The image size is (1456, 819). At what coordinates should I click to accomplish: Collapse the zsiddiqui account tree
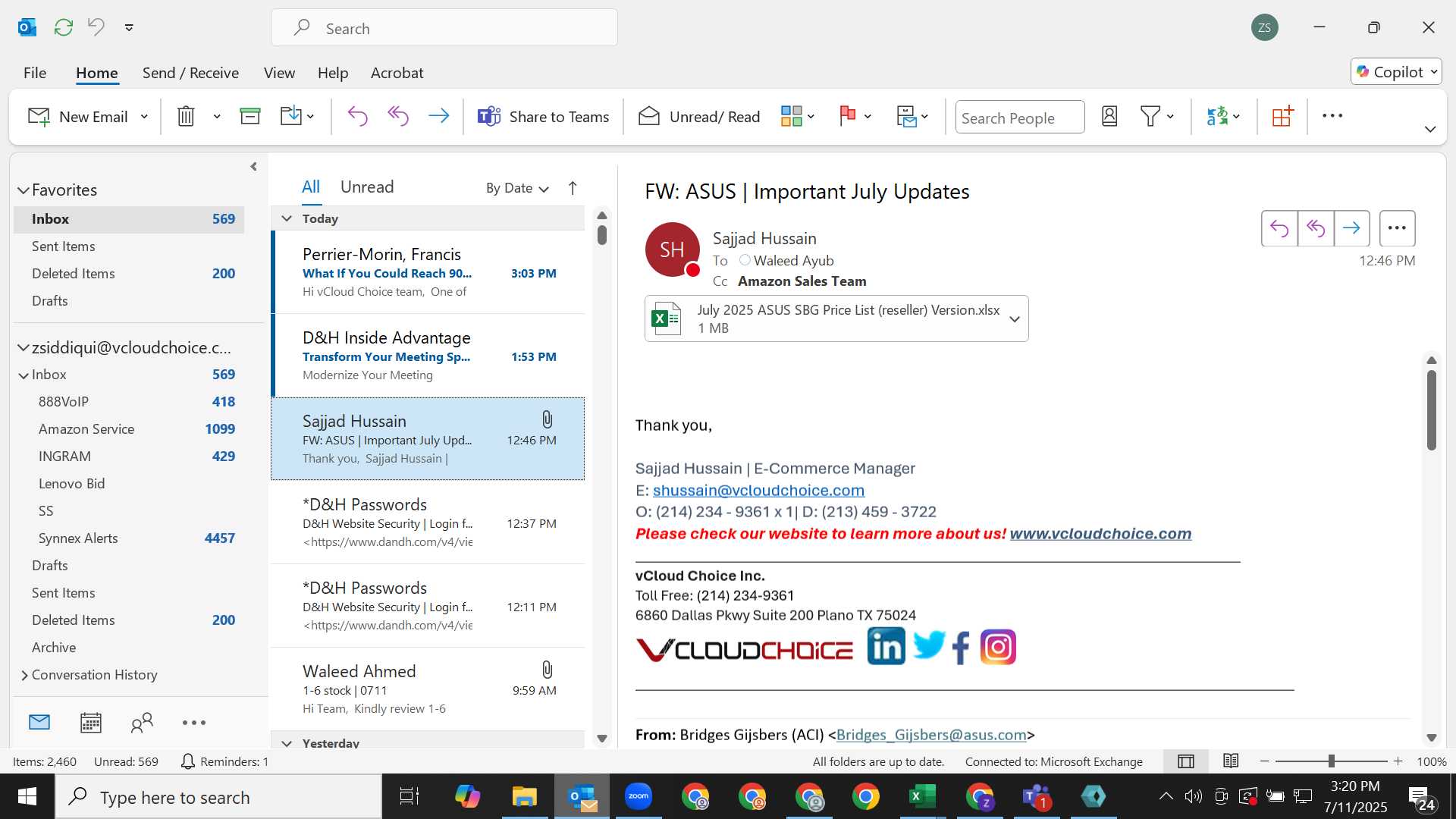point(24,348)
